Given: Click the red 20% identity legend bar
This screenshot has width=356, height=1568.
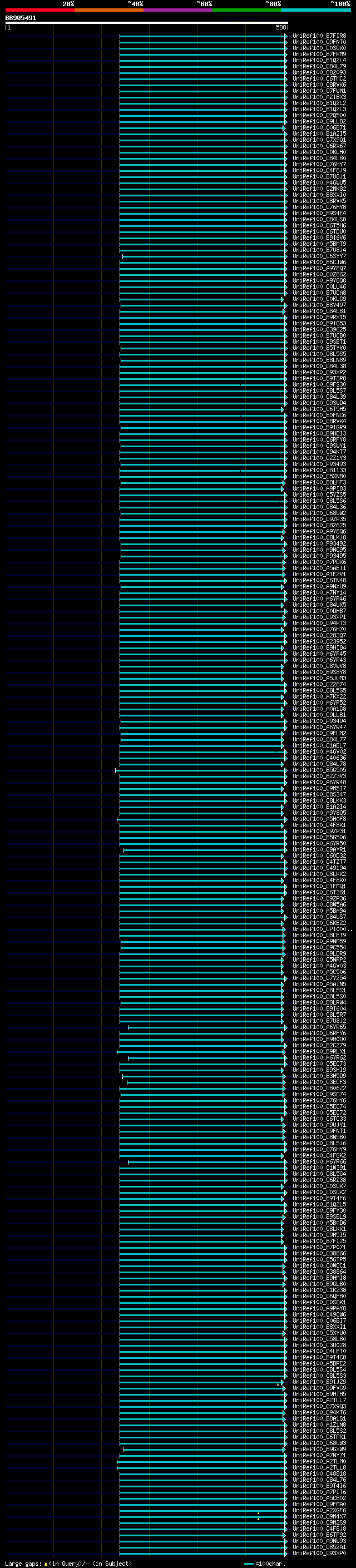Looking at the screenshot, I should click(39, 11).
